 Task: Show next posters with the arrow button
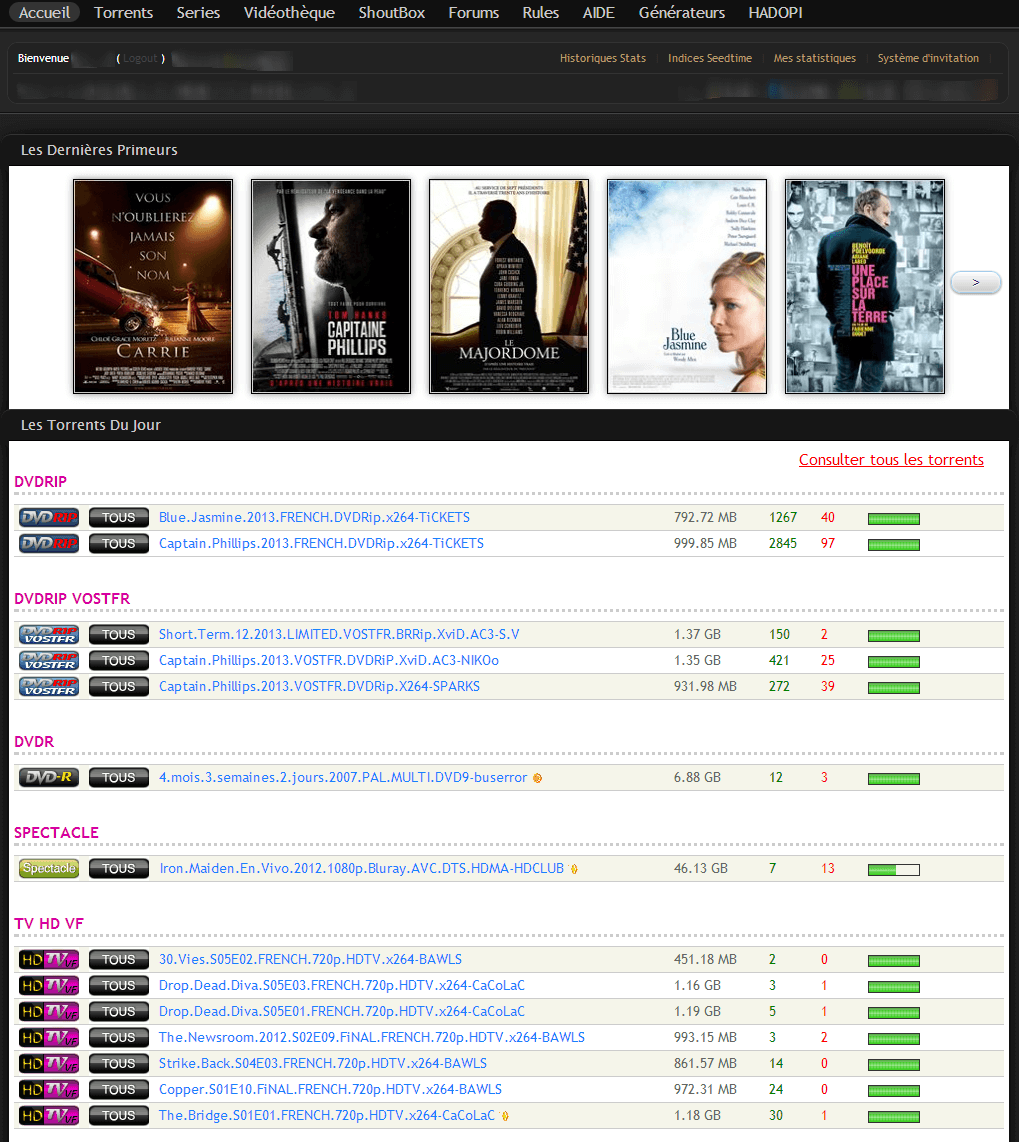(976, 283)
